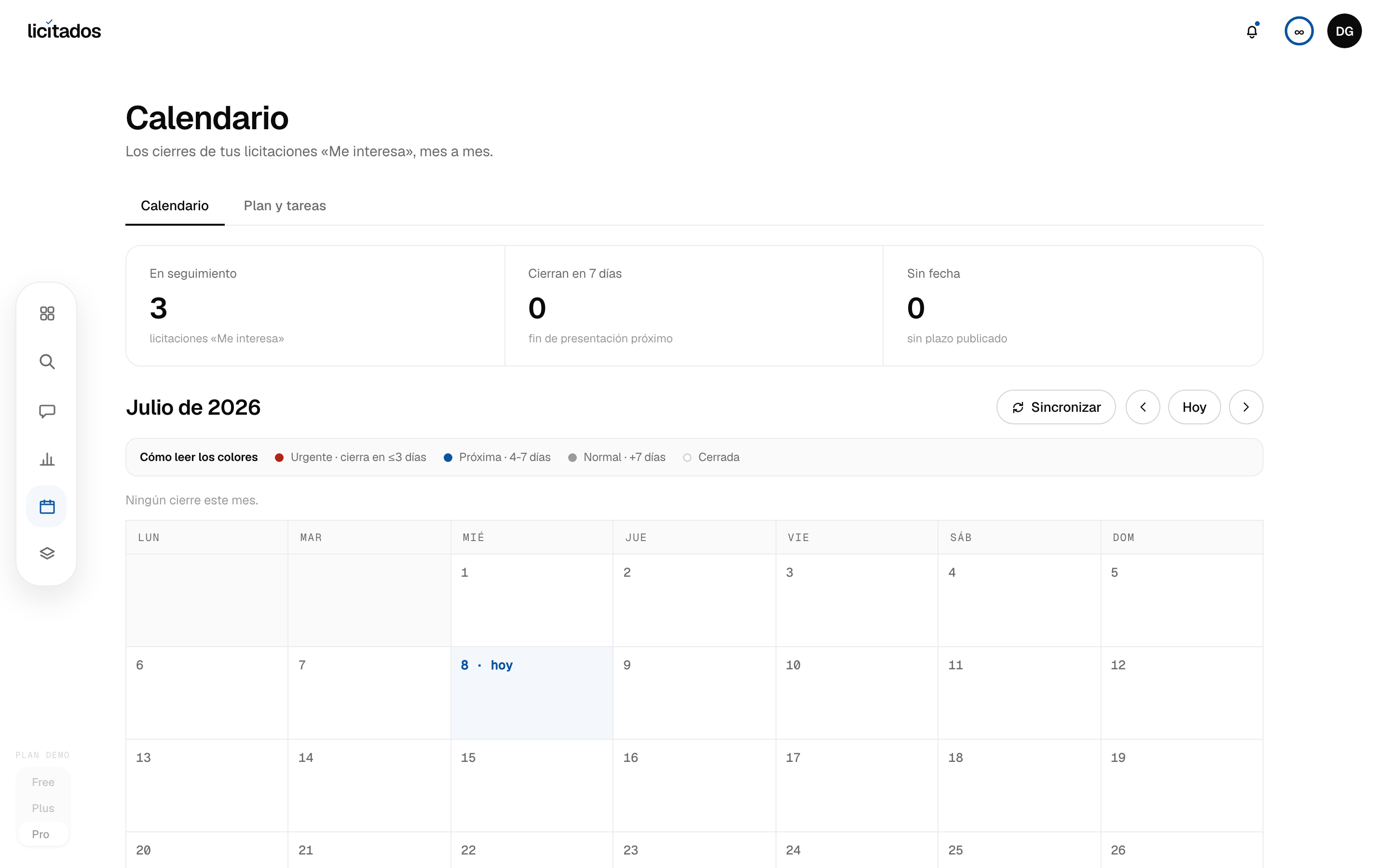Click the Sincronizar button

point(1056,407)
